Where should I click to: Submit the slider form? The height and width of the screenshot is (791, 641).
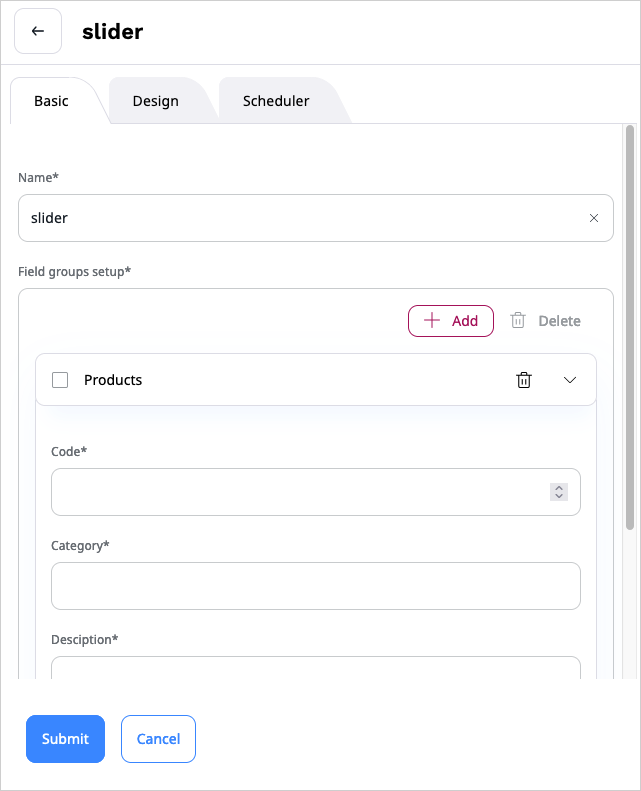point(65,739)
